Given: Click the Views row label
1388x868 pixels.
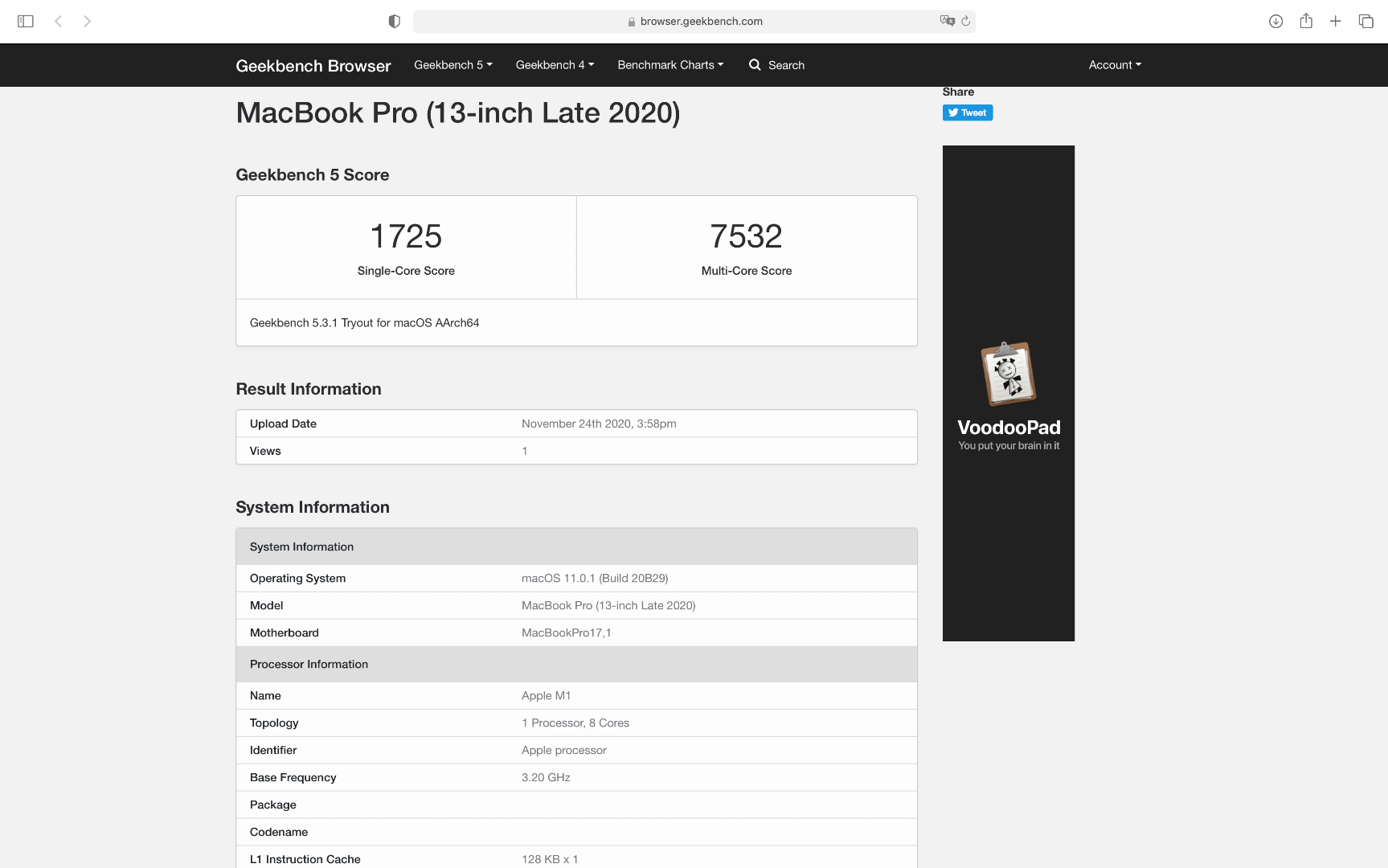Looking at the screenshot, I should pos(265,451).
